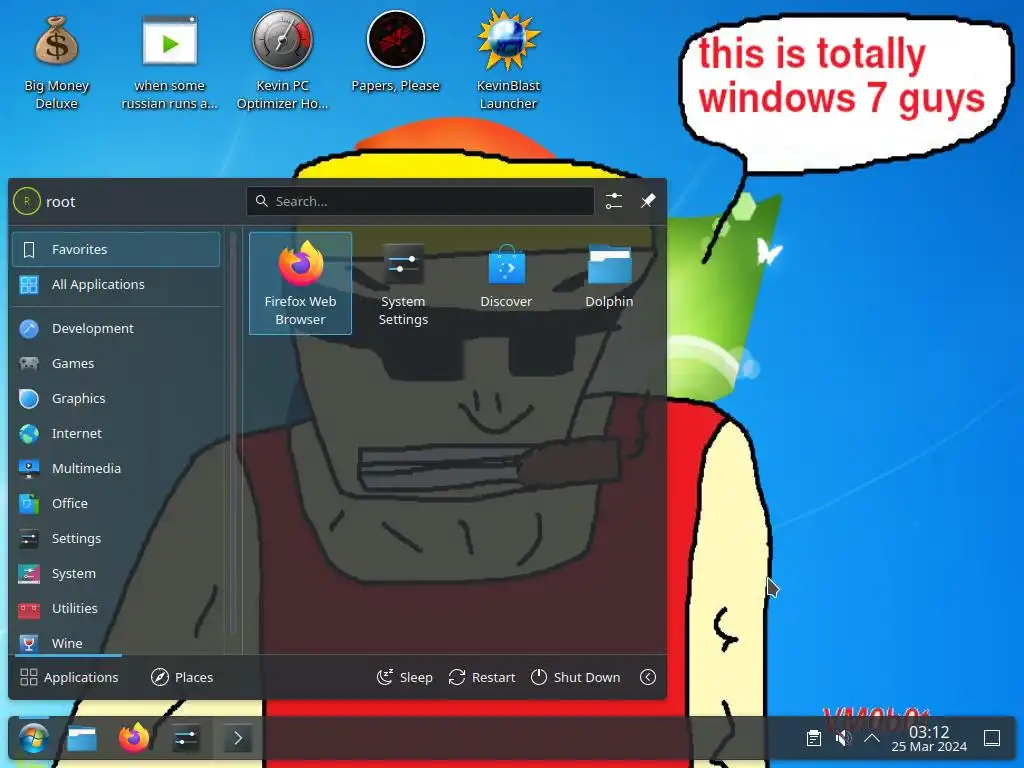Open Dolphin from the taskbar

pos(82,739)
